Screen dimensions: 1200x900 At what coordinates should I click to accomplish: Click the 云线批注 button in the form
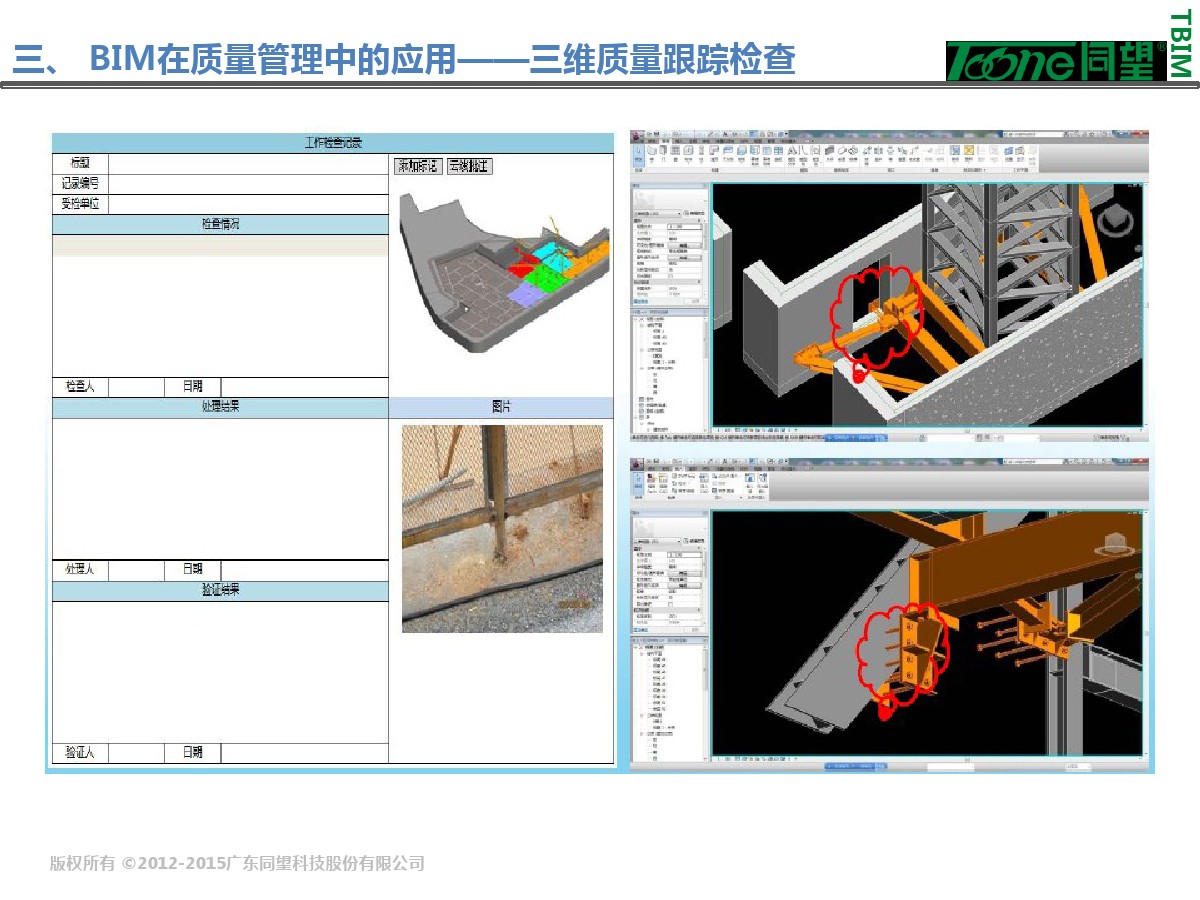(x=469, y=166)
